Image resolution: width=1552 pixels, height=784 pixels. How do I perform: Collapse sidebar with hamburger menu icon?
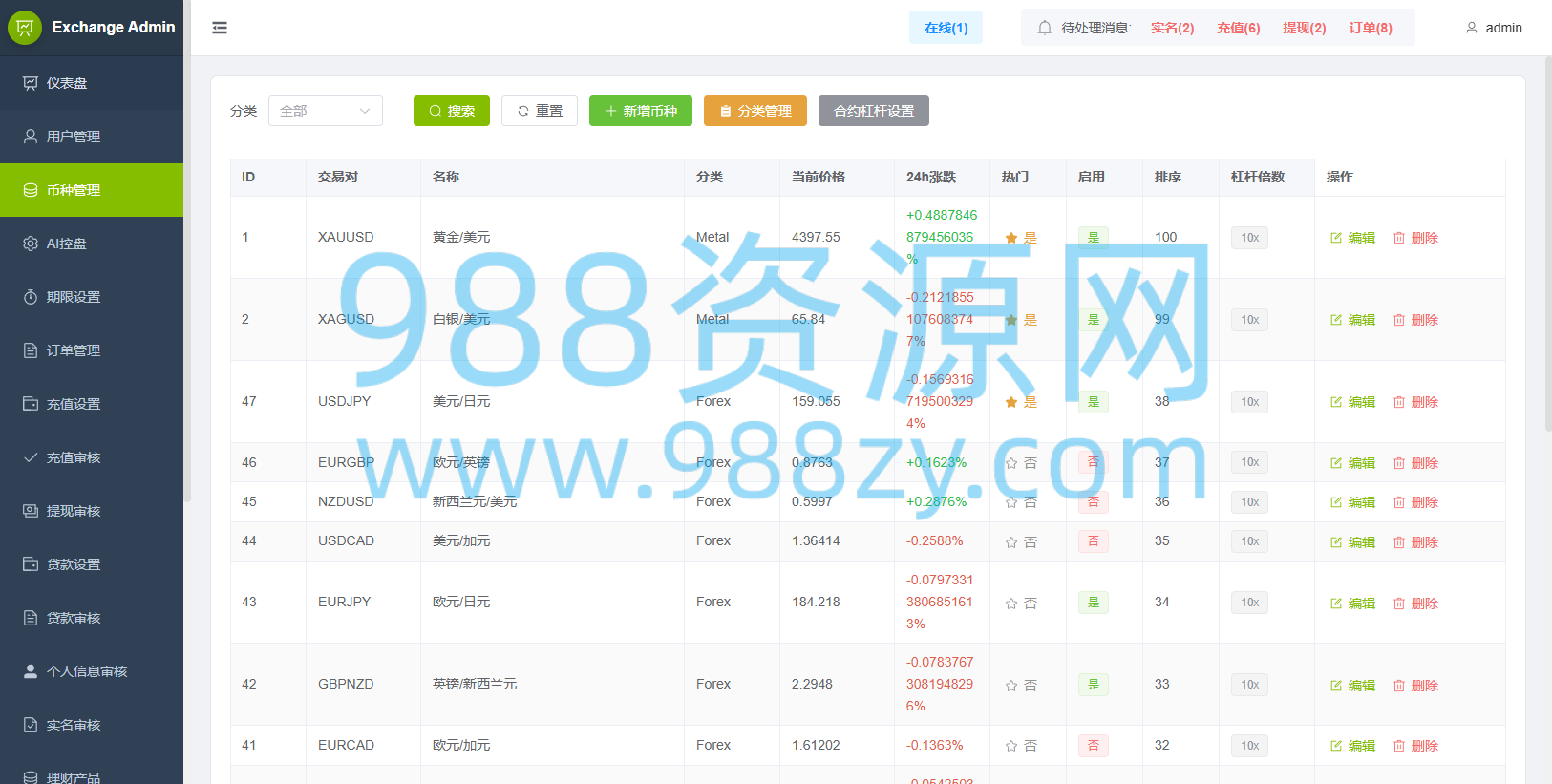tap(220, 28)
